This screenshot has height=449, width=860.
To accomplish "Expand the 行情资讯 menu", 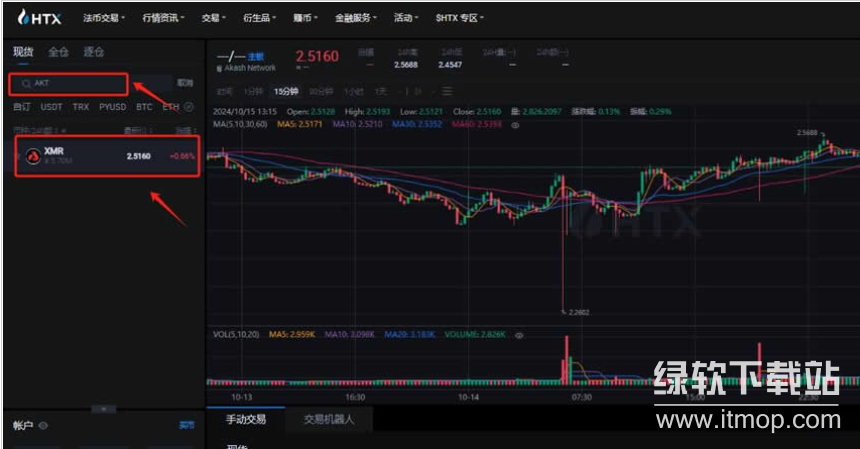I will tap(163, 18).
